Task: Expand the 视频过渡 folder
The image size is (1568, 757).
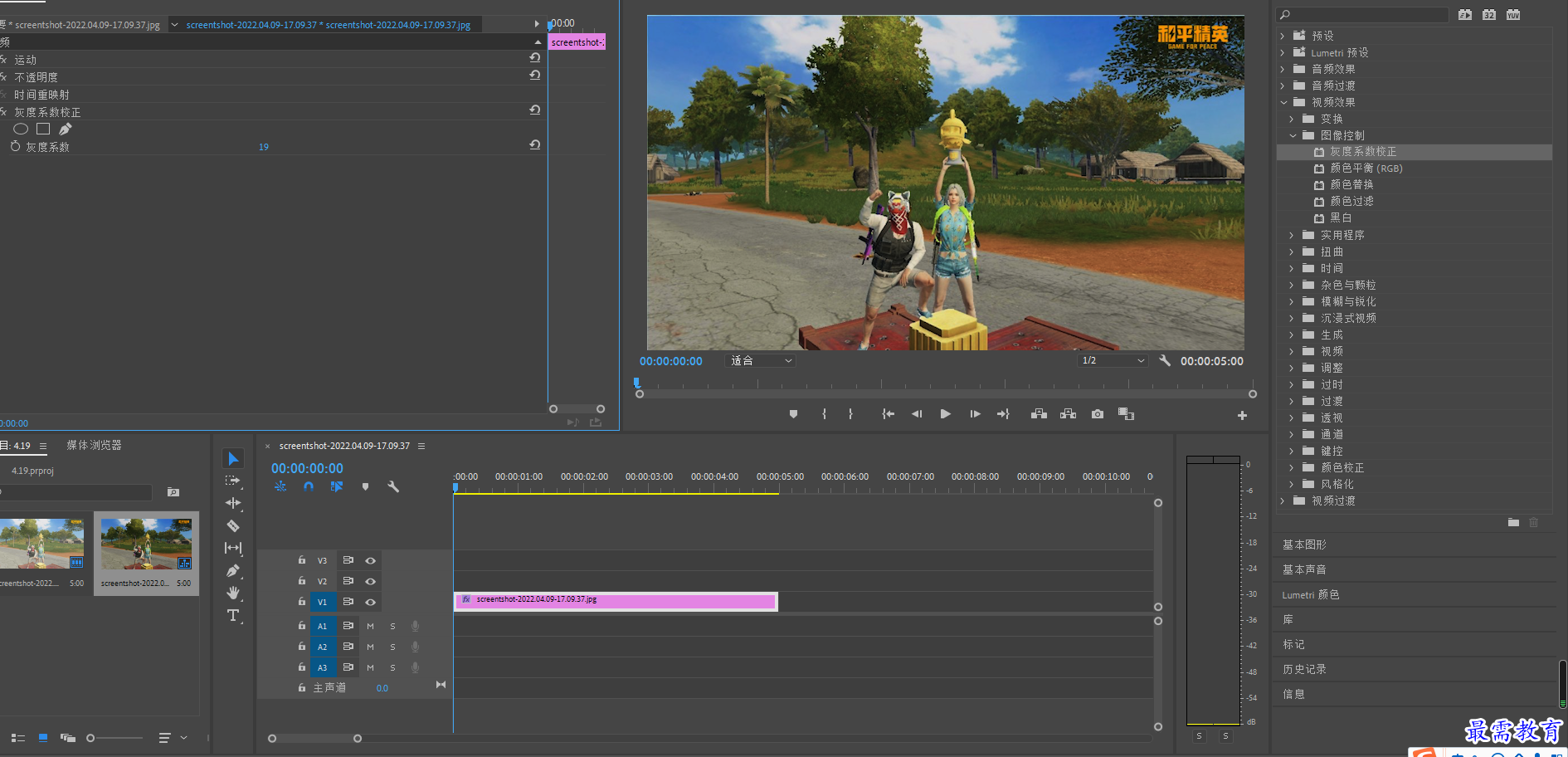Action: tap(1283, 501)
